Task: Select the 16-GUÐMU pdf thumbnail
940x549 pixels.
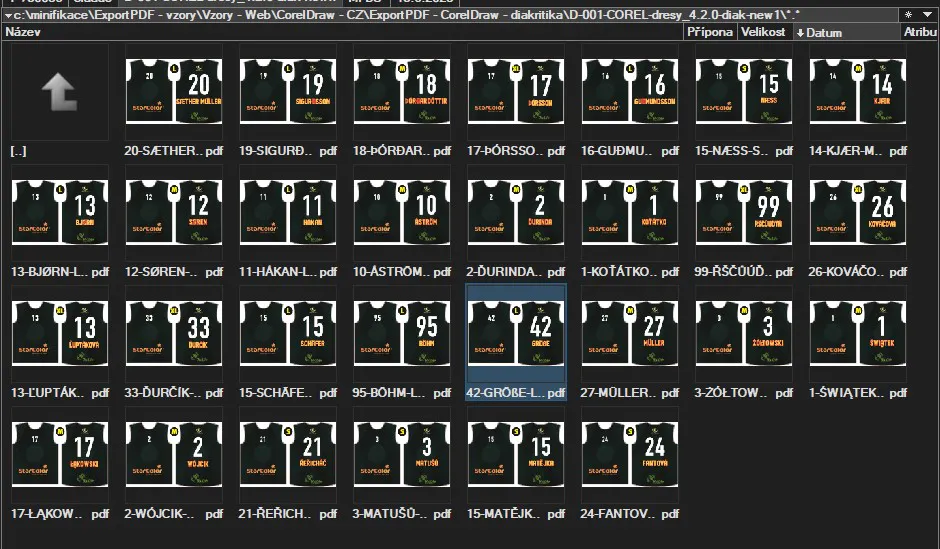Action: coord(629,92)
